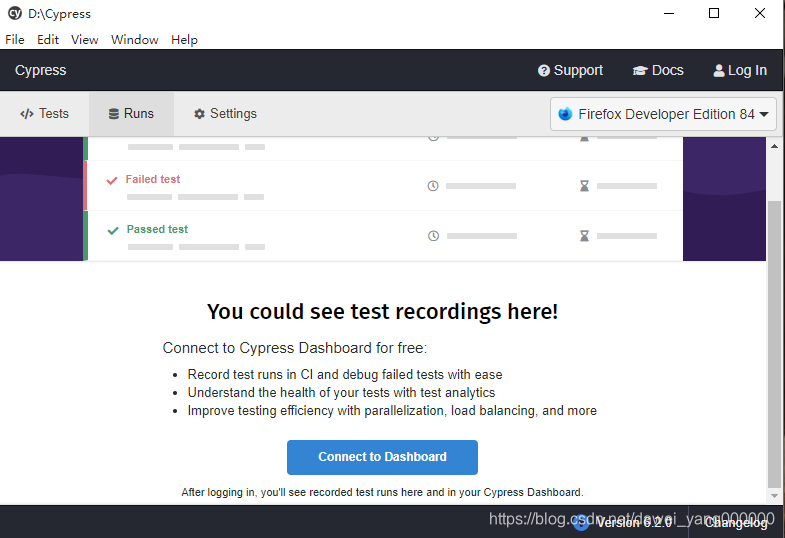The width and height of the screenshot is (785, 538).
Task: Click the Runs database icon
Action: (x=114, y=114)
